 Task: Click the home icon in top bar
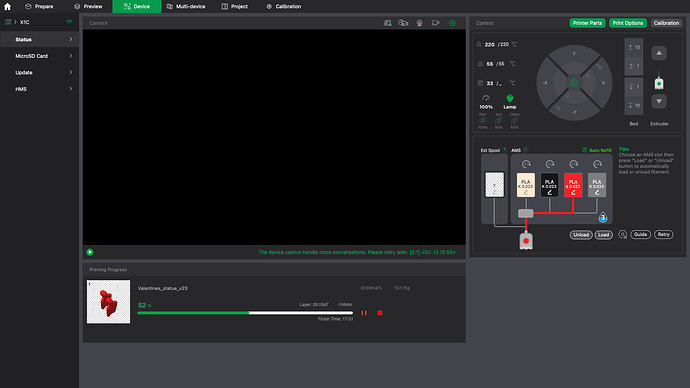coord(7,6)
